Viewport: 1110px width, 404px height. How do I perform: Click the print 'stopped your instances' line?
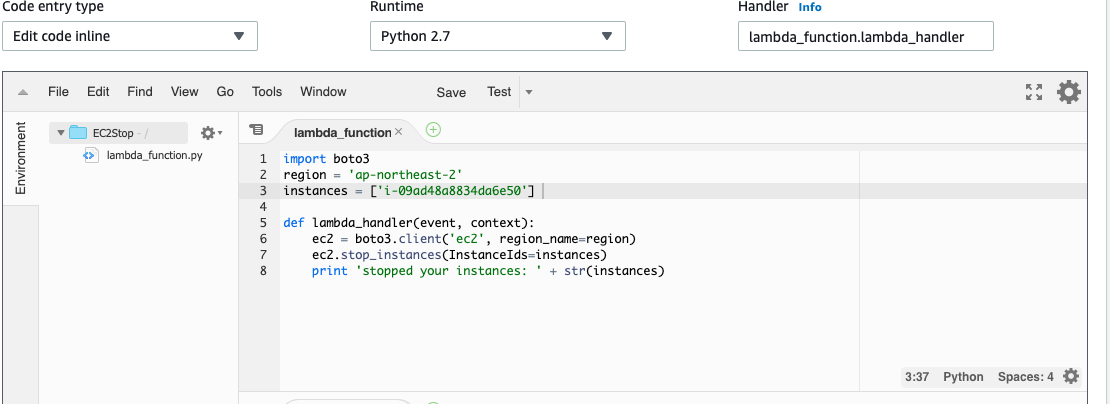488,271
